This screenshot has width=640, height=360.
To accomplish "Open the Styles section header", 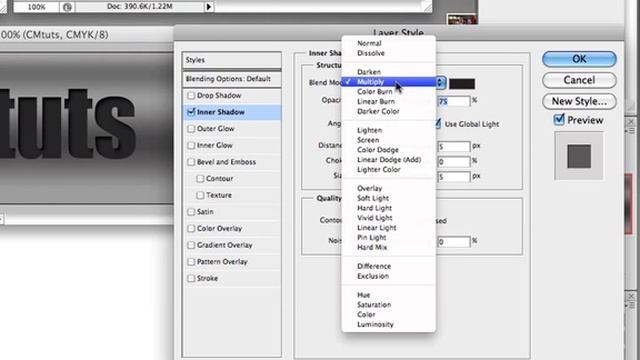I will pyautogui.click(x=232, y=60).
